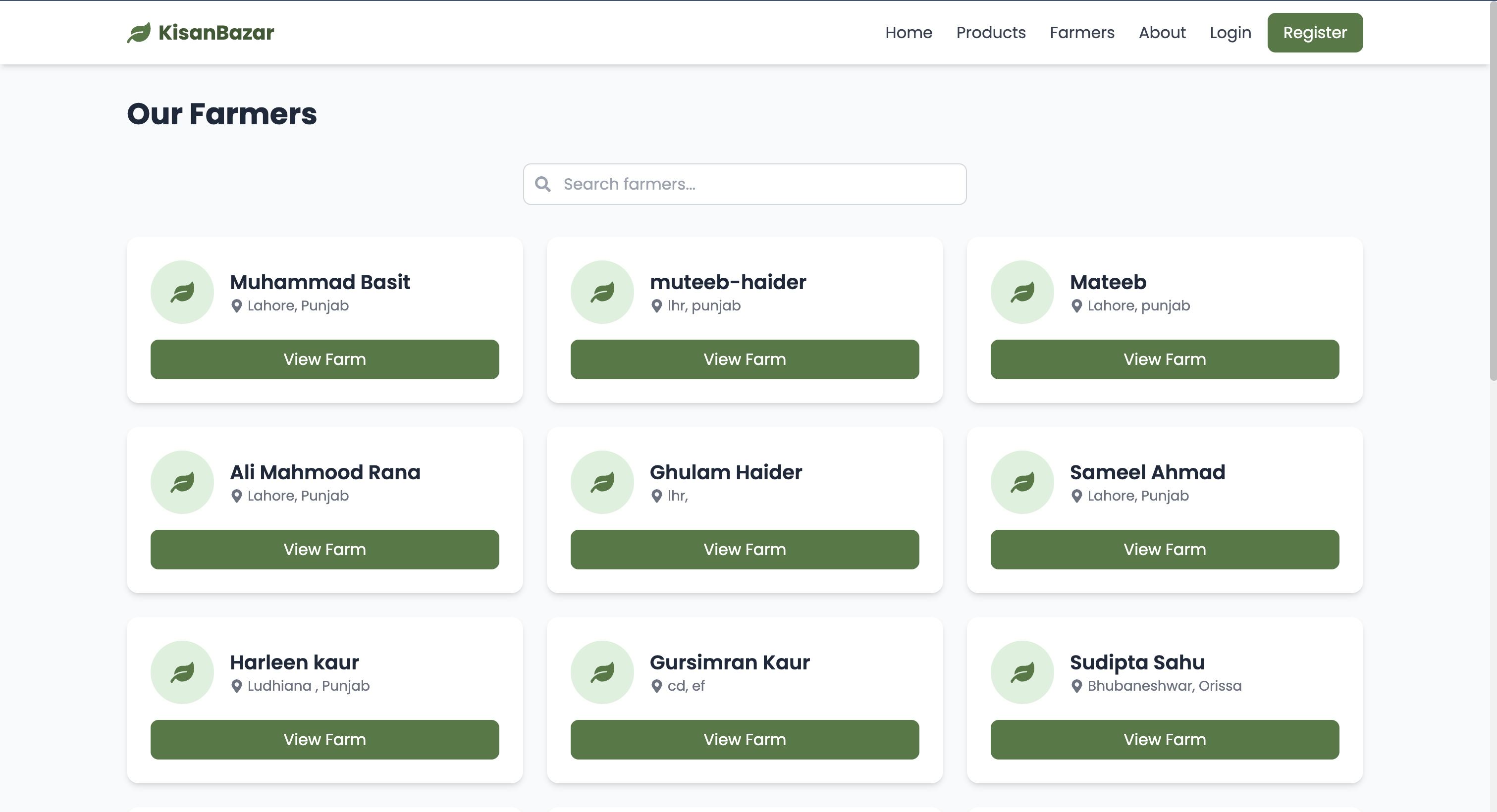This screenshot has height=812, width=1497.
Task: Click Mateeb's leaf avatar icon
Action: pyautogui.click(x=1022, y=292)
